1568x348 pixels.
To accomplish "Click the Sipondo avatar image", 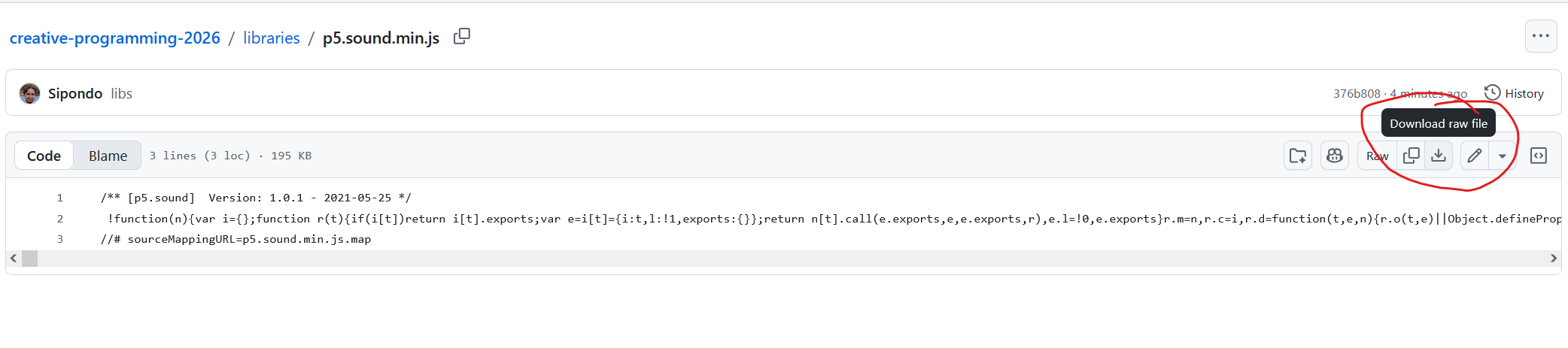I will click(x=30, y=93).
